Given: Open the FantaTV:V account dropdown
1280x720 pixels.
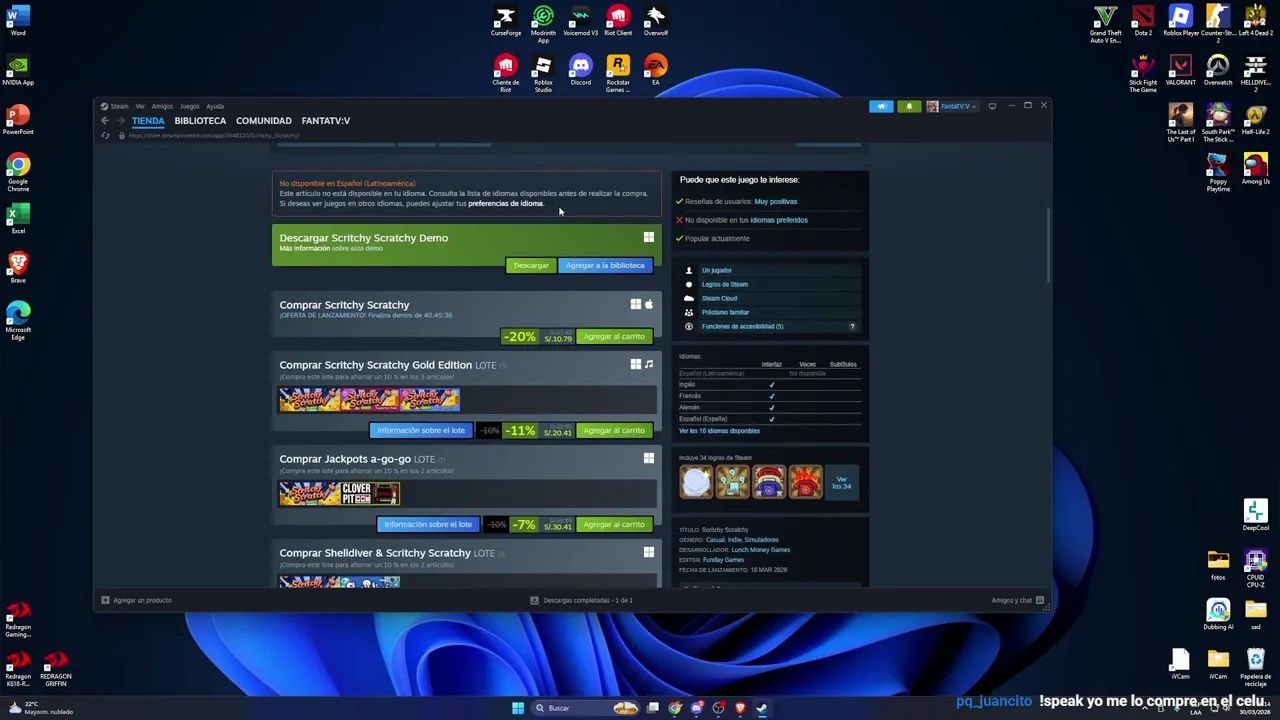Looking at the screenshot, I should [x=950, y=106].
